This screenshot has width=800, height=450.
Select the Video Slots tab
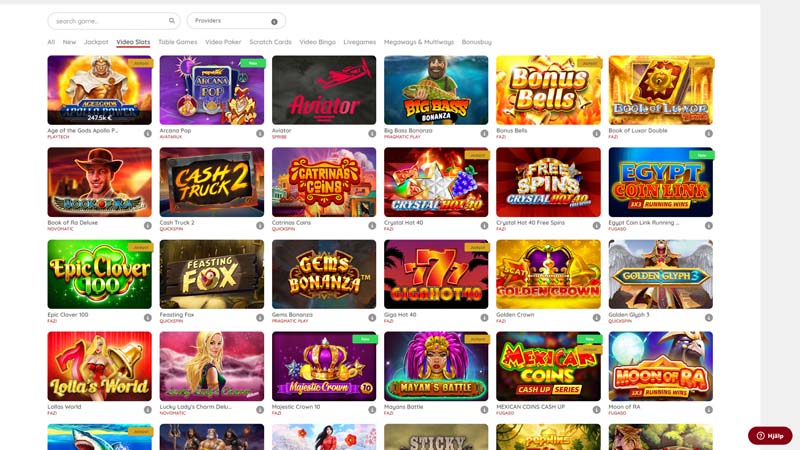click(133, 42)
